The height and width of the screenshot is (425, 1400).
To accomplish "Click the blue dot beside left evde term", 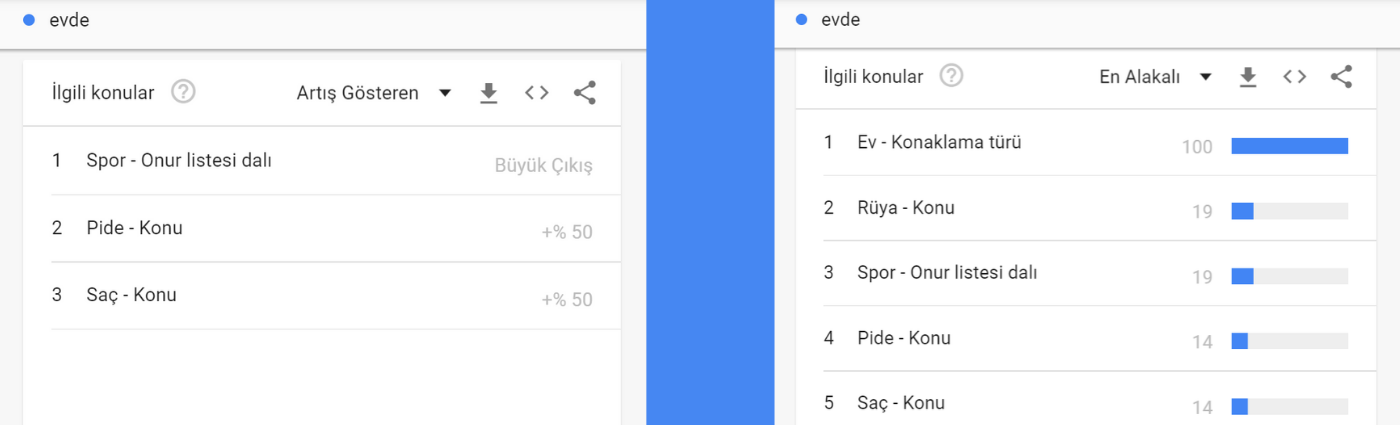I will click(x=29, y=20).
